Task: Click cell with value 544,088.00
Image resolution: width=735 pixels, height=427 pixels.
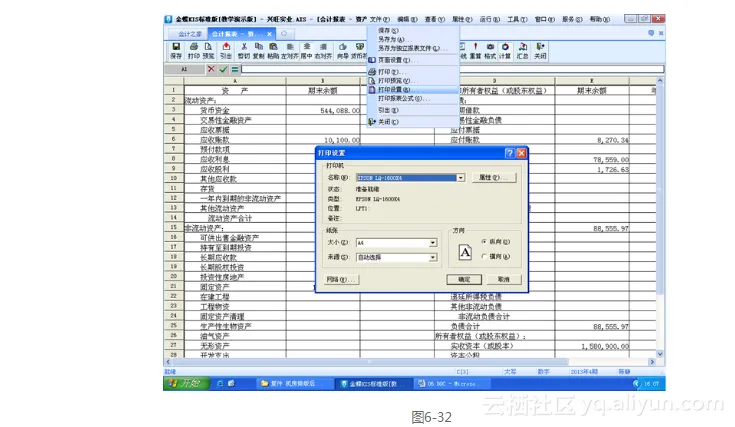Action: [323, 110]
